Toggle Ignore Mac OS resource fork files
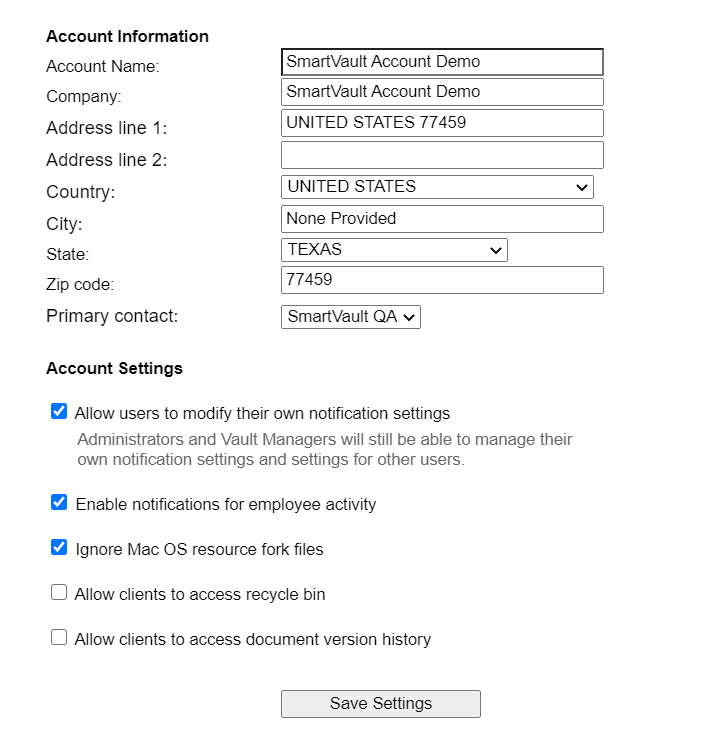 [59, 548]
